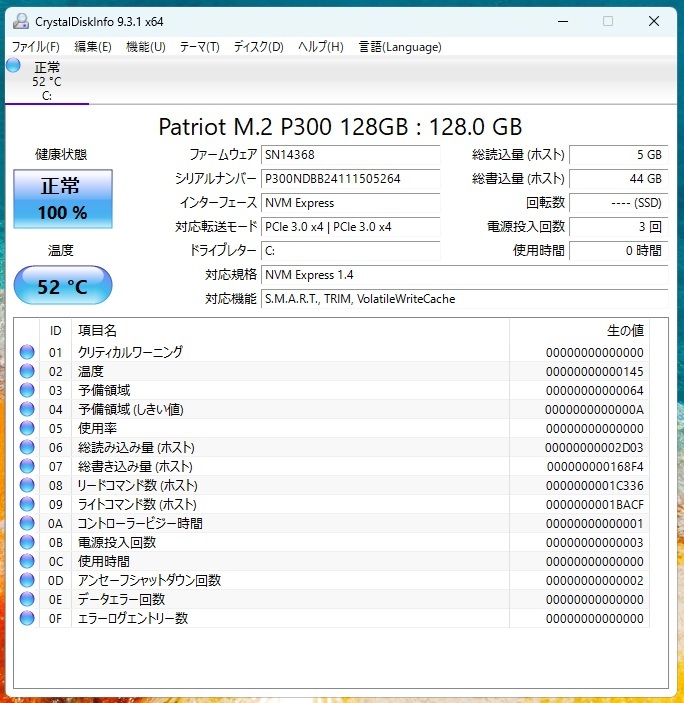Click power on hours value 0 時間
The image size is (684, 703).
(x=619, y=251)
